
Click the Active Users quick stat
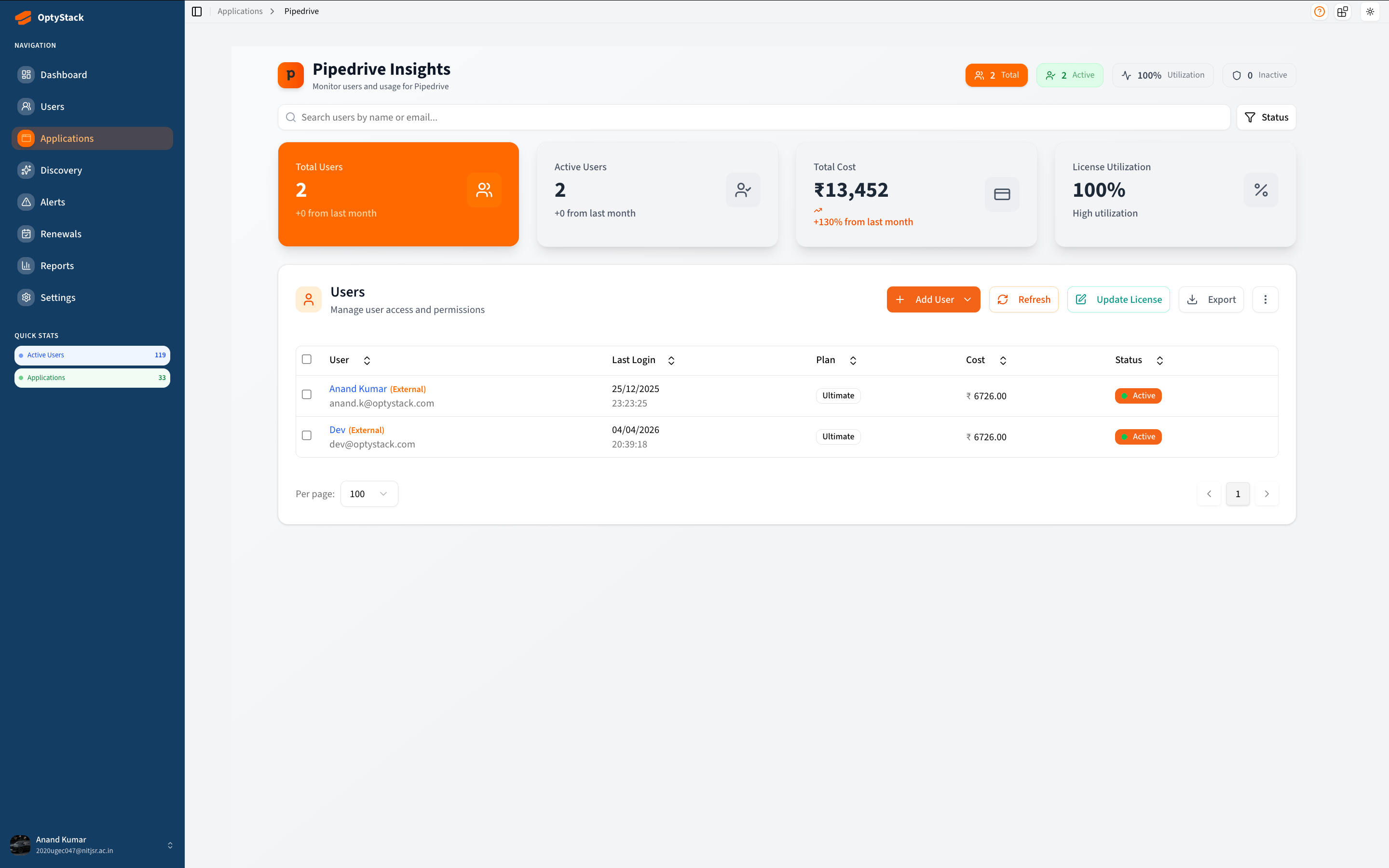(x=92, y=355)
